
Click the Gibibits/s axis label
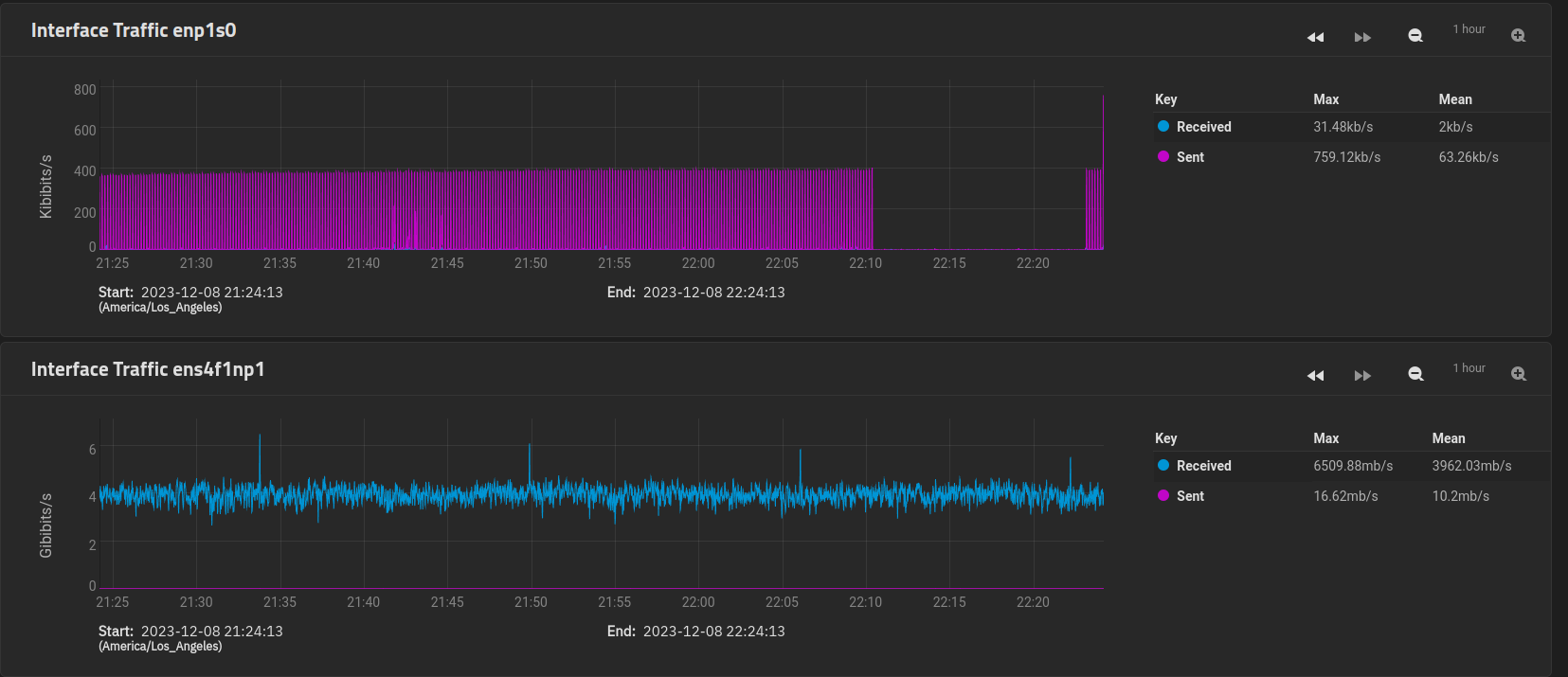pos(45,526)
